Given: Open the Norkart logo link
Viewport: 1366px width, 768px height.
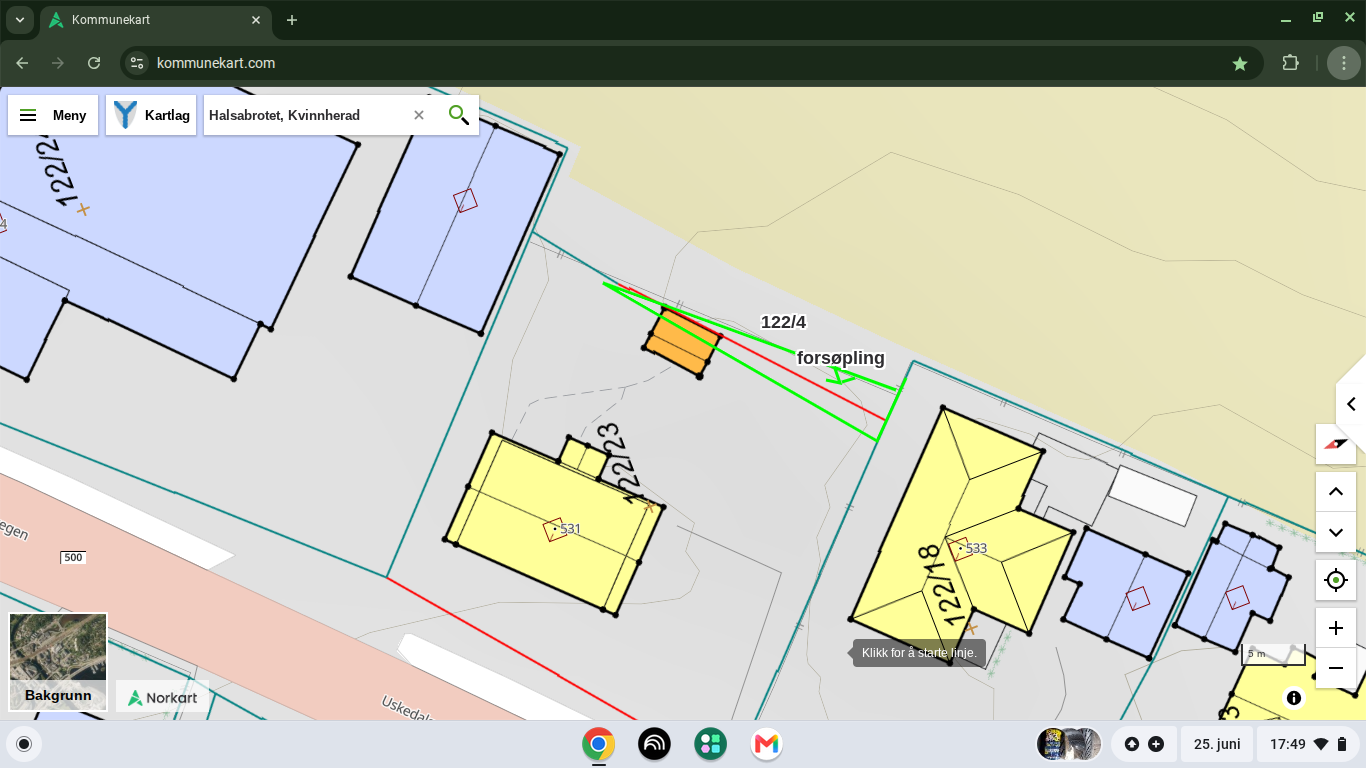Looking at the screenshot, I should (163, 697).
